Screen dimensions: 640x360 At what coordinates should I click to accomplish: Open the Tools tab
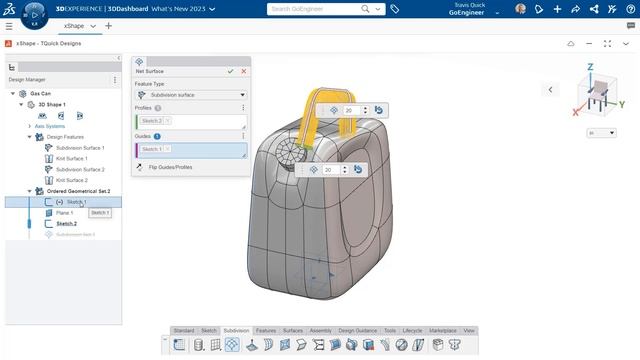tap(390, 331)
